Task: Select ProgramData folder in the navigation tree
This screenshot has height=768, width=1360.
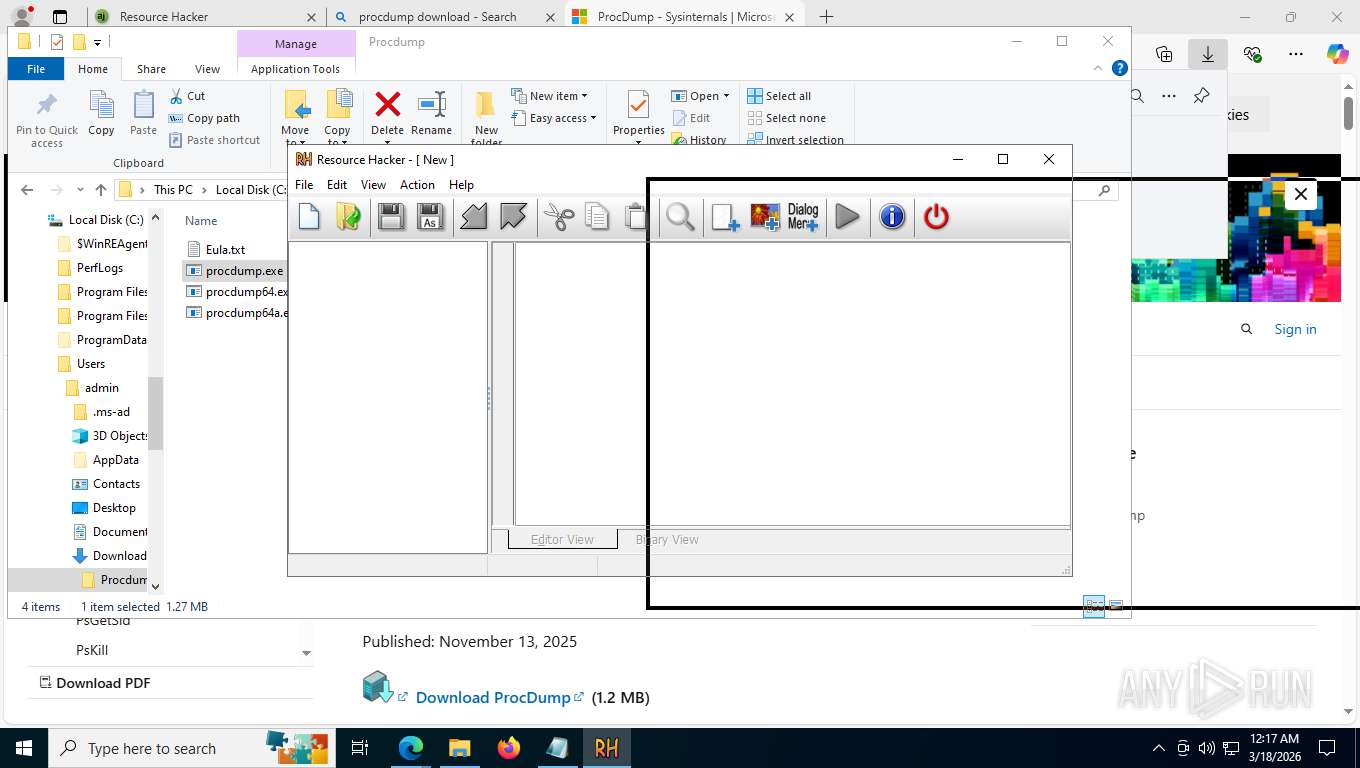Action: pyautogui.click(x=101, y=340)
